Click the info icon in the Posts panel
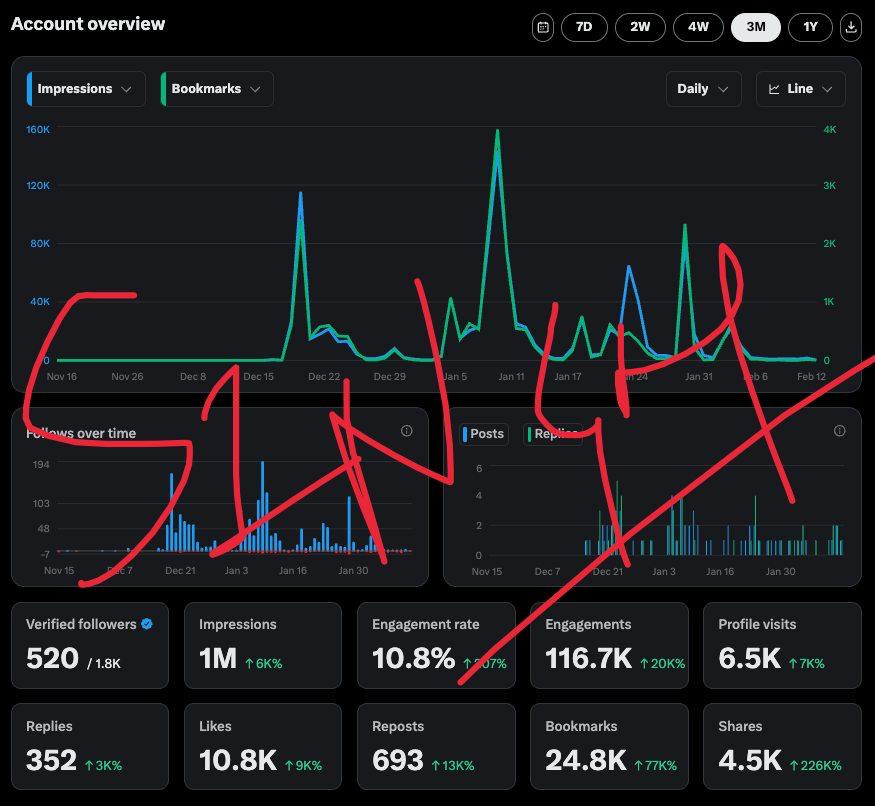The width and height of the screenshot is (875, 806). click(839, 431)
